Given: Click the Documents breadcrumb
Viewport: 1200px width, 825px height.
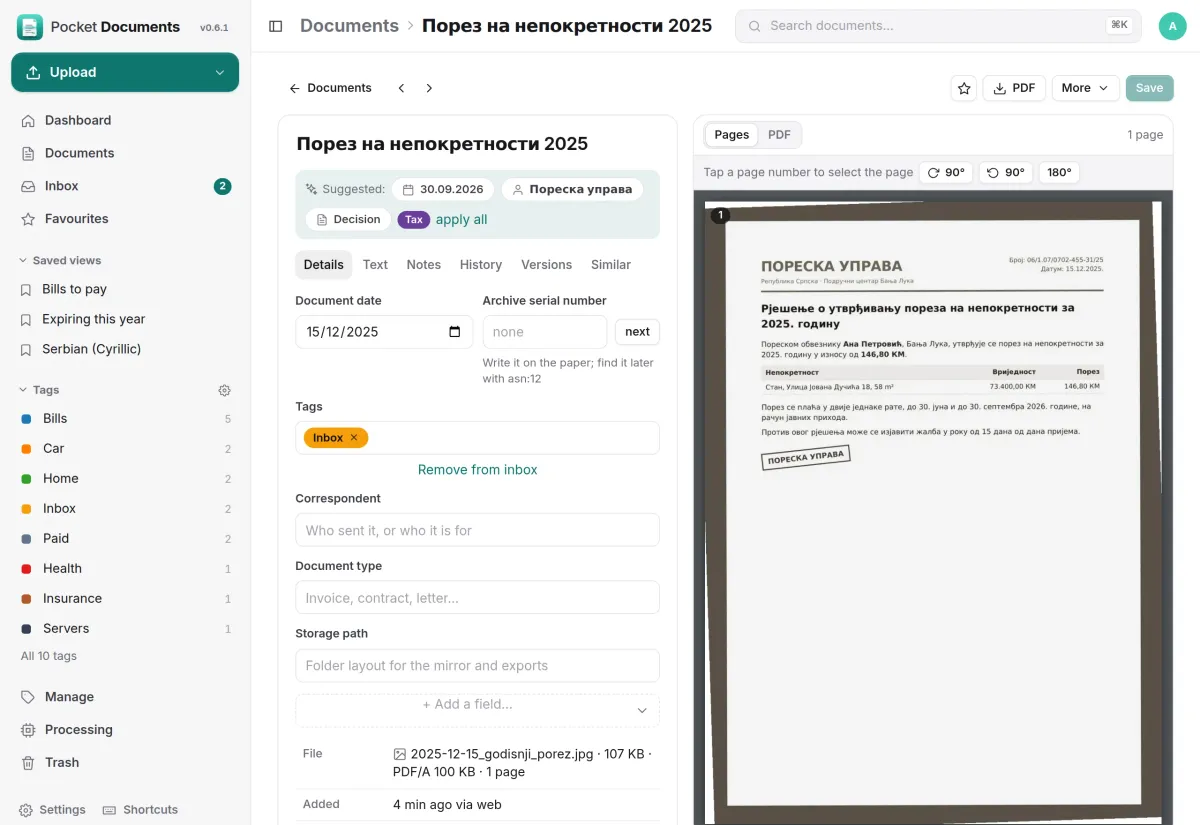Looking at the screenshot, I should (x=349, y=26).
